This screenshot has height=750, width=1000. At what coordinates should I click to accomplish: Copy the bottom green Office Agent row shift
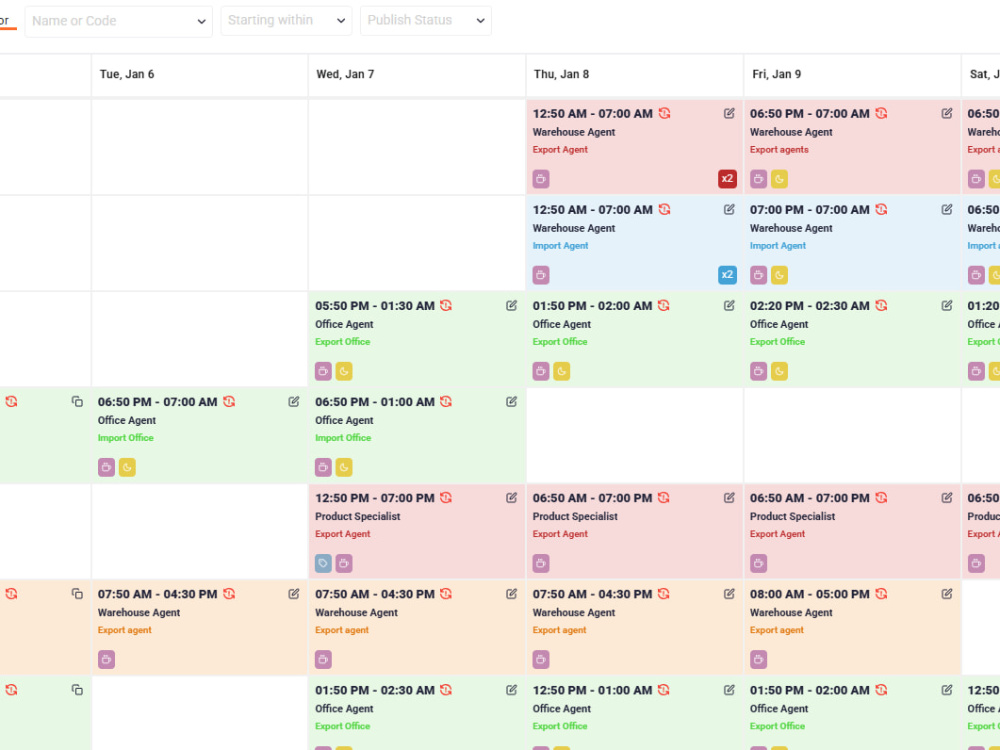[77, 690]
